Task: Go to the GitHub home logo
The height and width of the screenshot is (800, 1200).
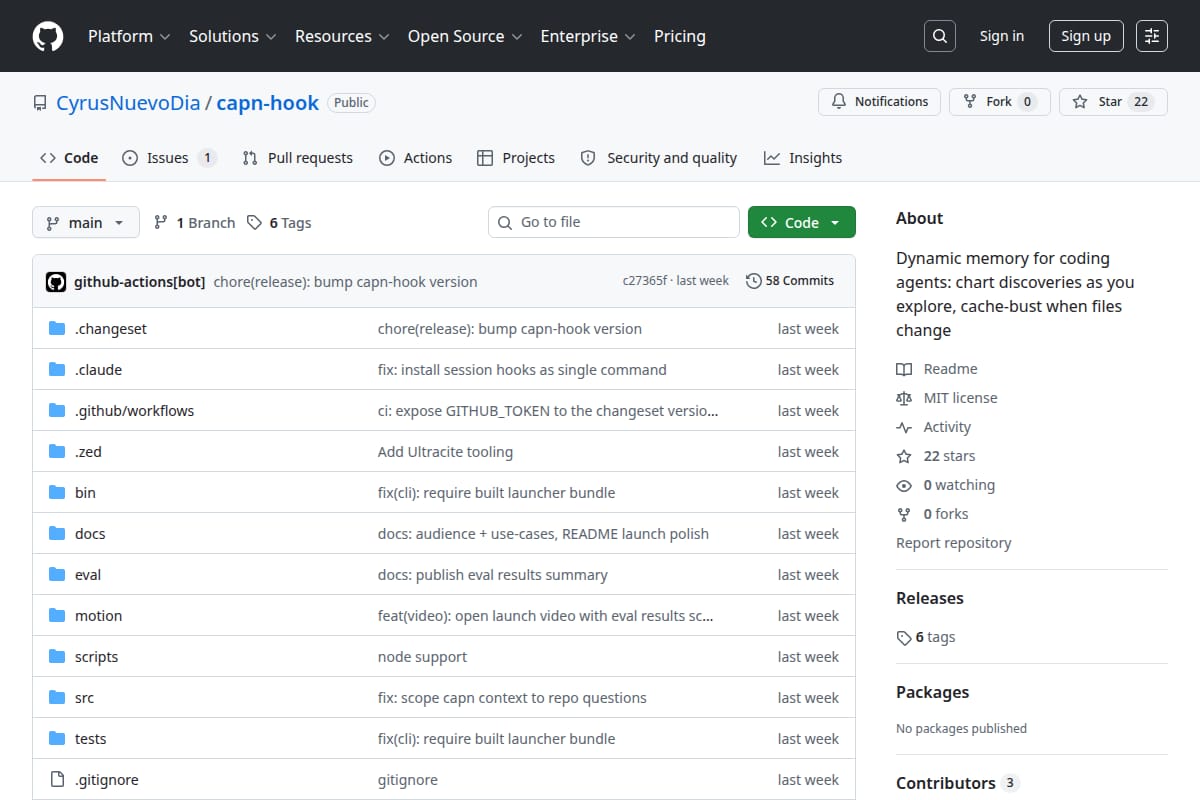Action: click(48, 36)
